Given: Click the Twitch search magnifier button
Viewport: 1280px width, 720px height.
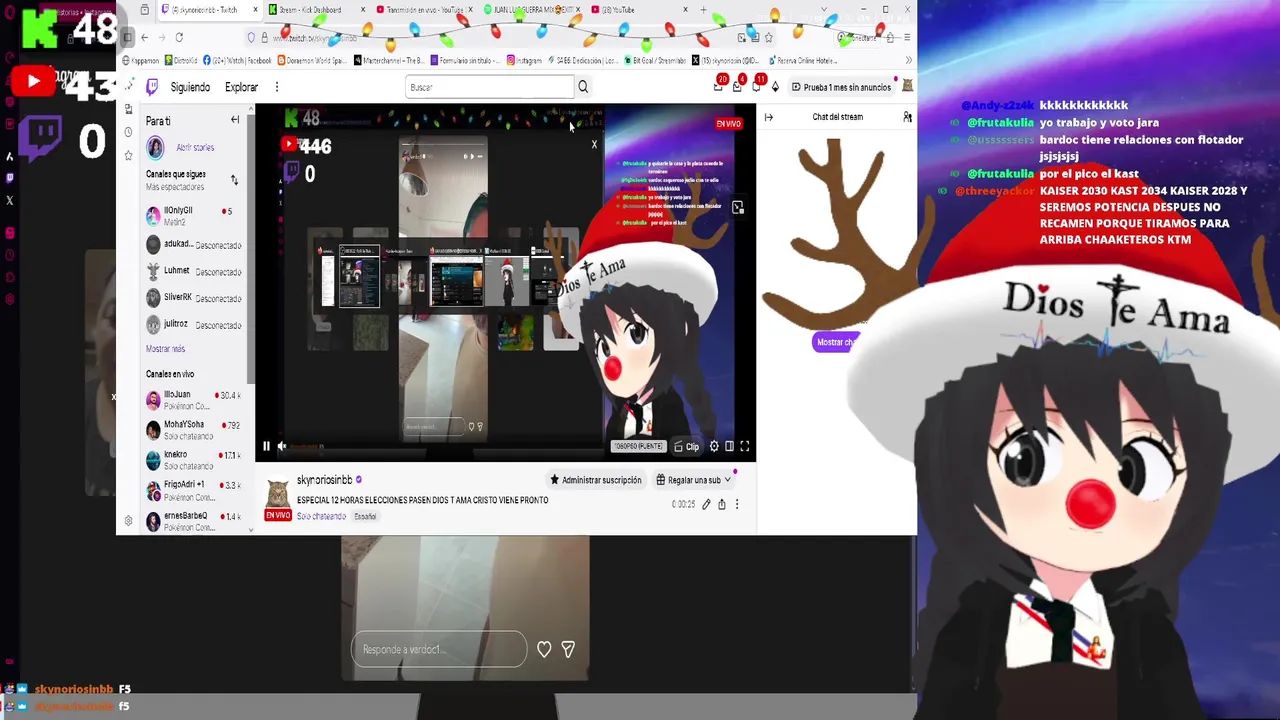Looking at the screenshot, I should point(583,87).
